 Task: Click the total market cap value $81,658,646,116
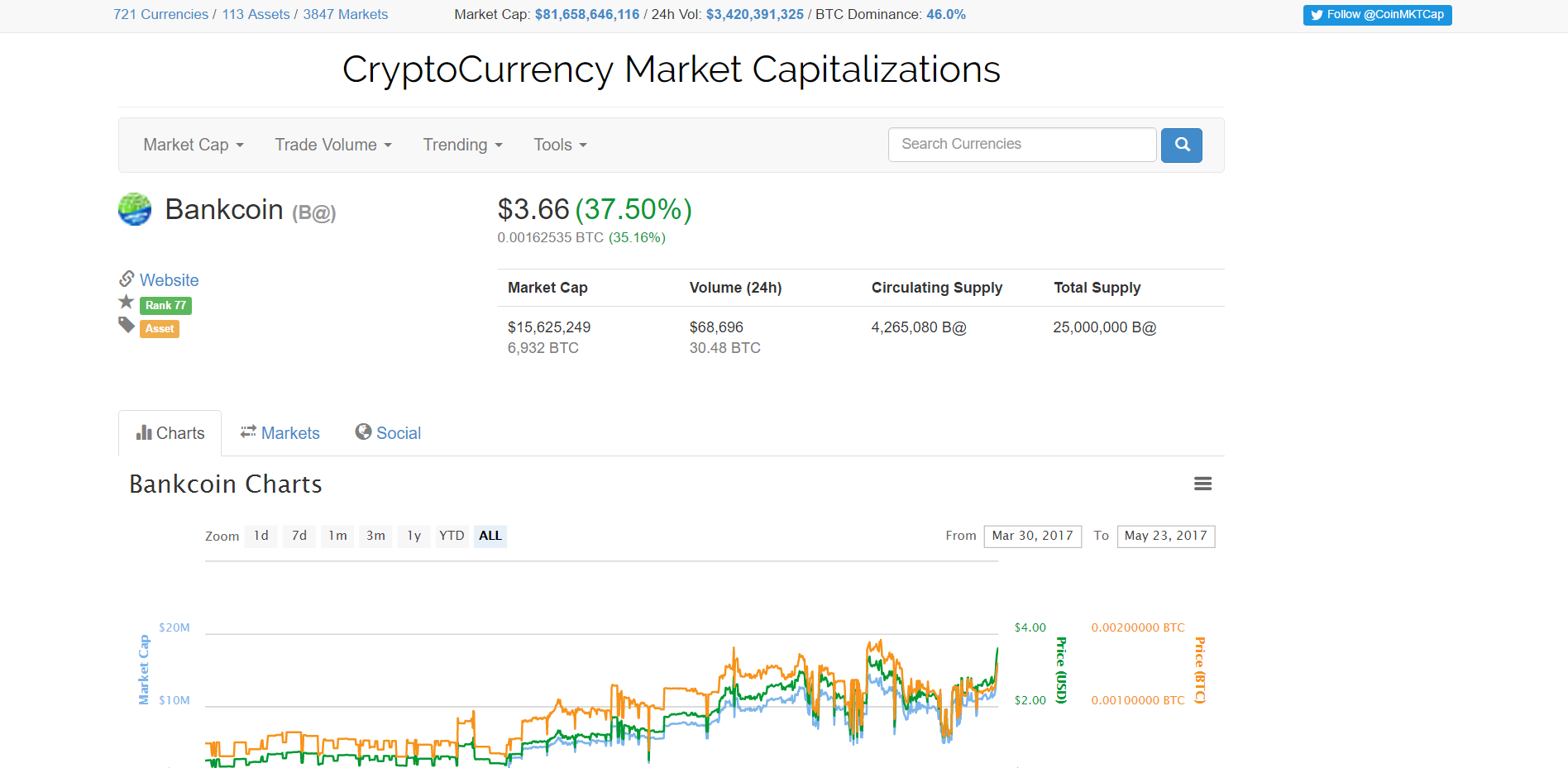click(587, 15)
